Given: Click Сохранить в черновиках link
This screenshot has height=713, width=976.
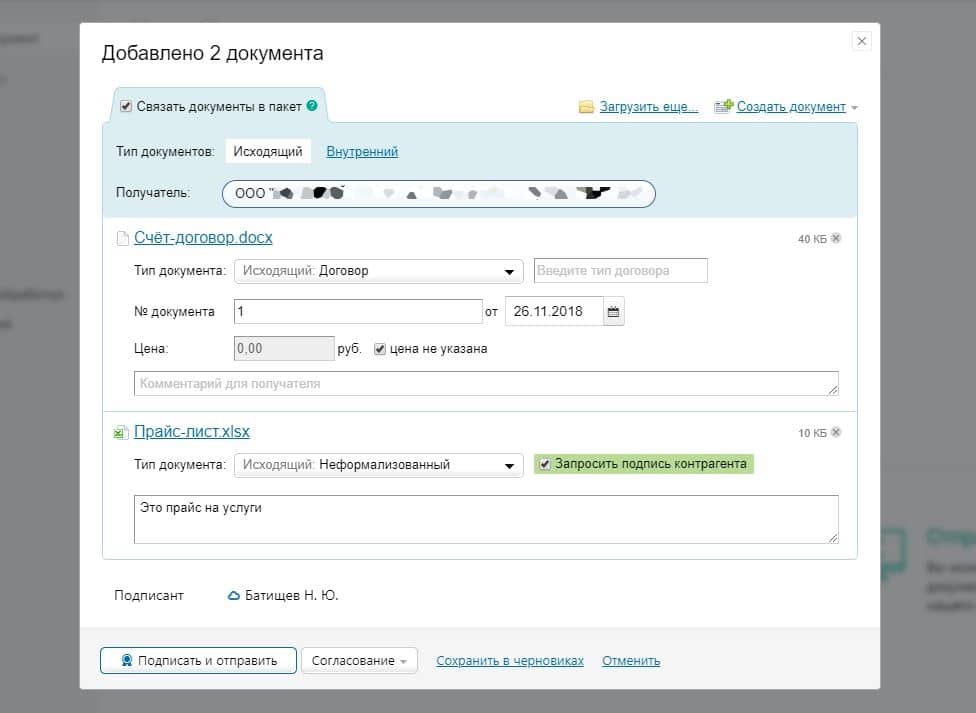Looking at the screenshot, I should [x=510, y=661].
